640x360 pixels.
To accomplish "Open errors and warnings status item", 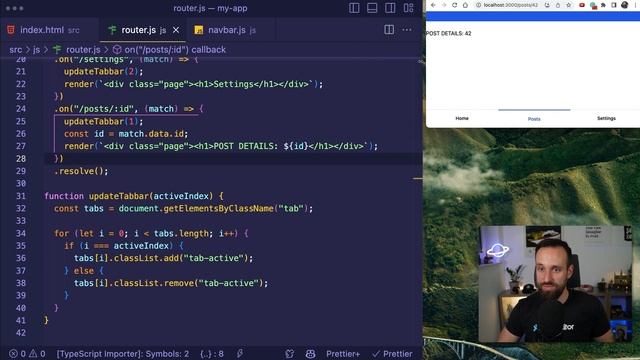I will click(27, 354).
